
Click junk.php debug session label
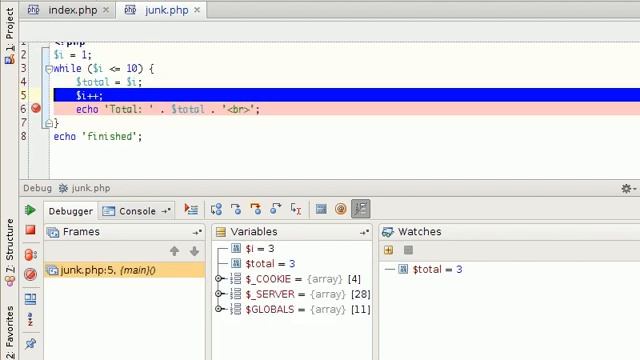[85, 188]
